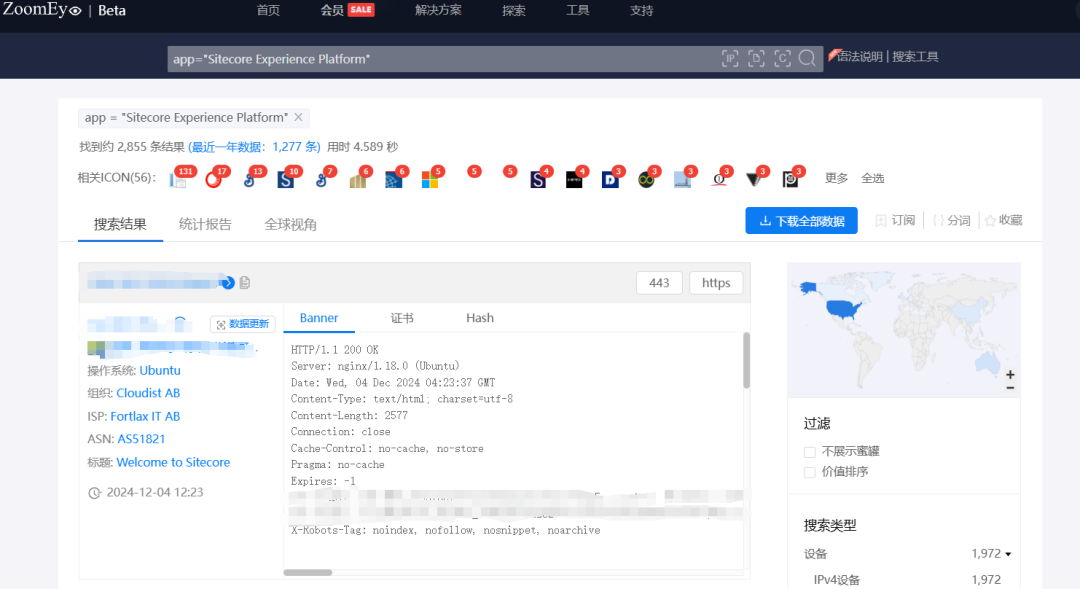Image resolution: width=1080 pixels, height=589 pixels.
Task: Zoom in the map with plus icon
Action: coord(1010,375)
